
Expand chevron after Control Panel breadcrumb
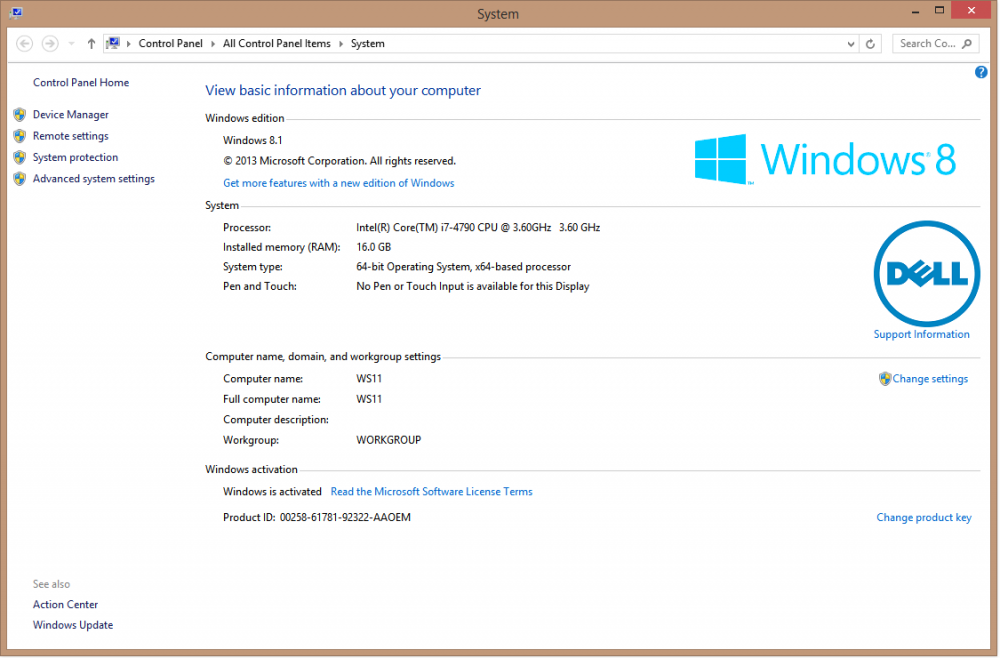click(213, 44)
